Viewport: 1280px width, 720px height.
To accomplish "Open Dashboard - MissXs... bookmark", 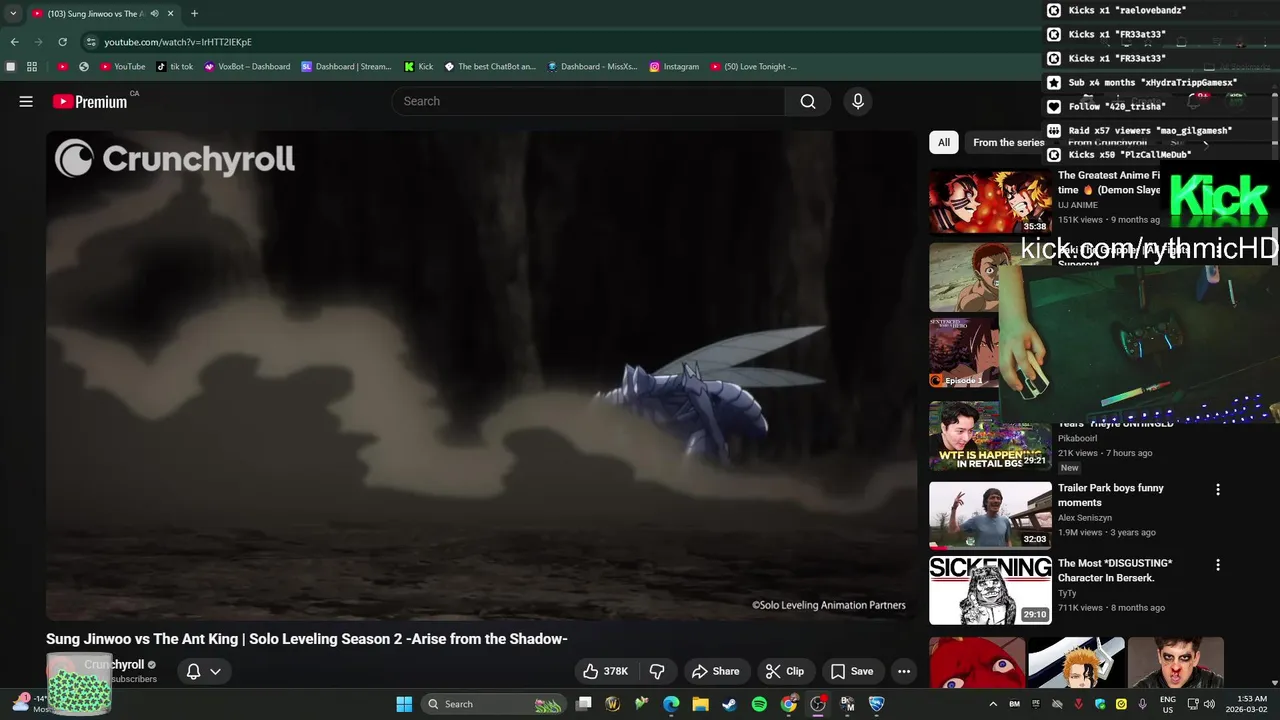I will coord(593,67).
